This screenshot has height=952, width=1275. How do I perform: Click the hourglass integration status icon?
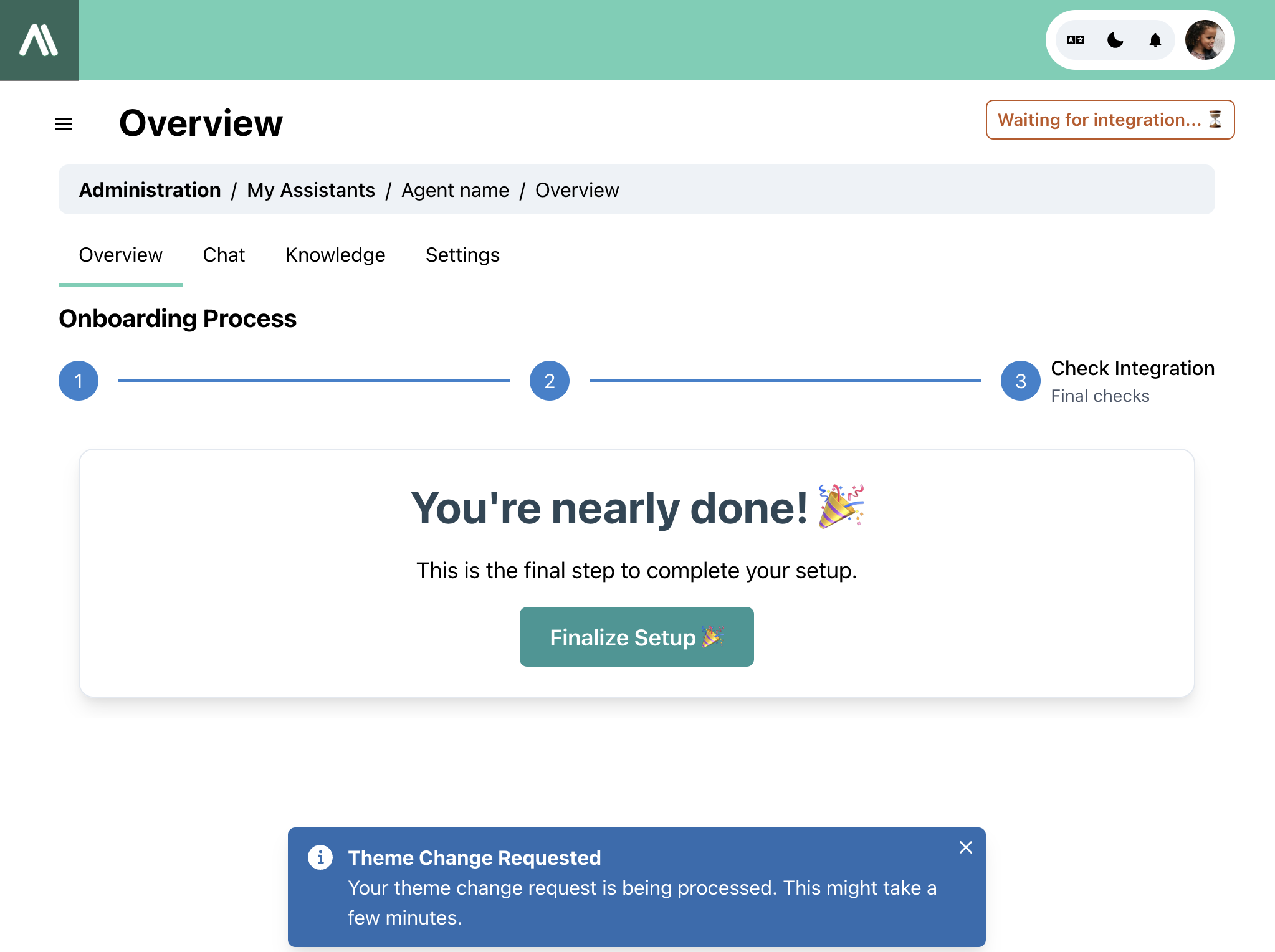(1215, 119)
